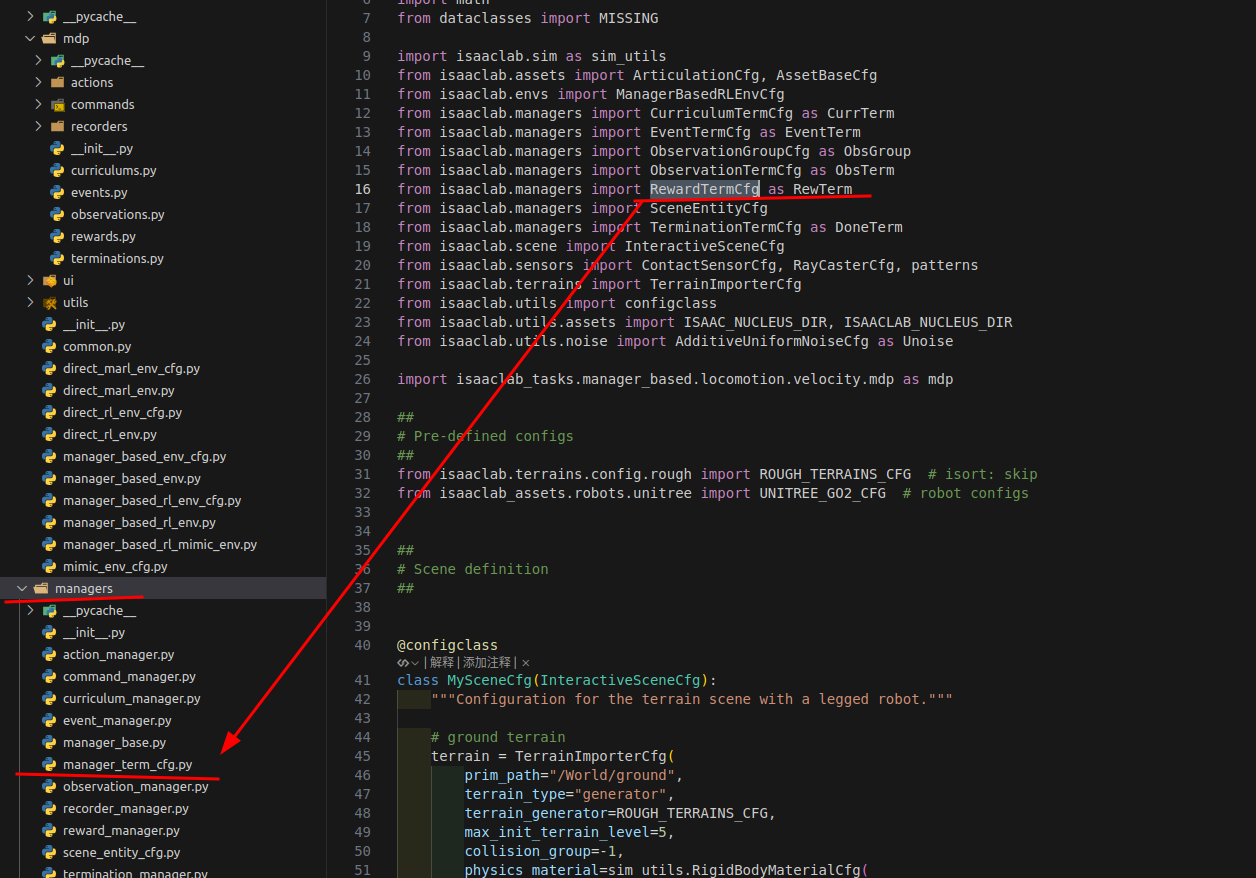Click the Python icon beside direct_marl_env_cfg.py

(49, 369)
